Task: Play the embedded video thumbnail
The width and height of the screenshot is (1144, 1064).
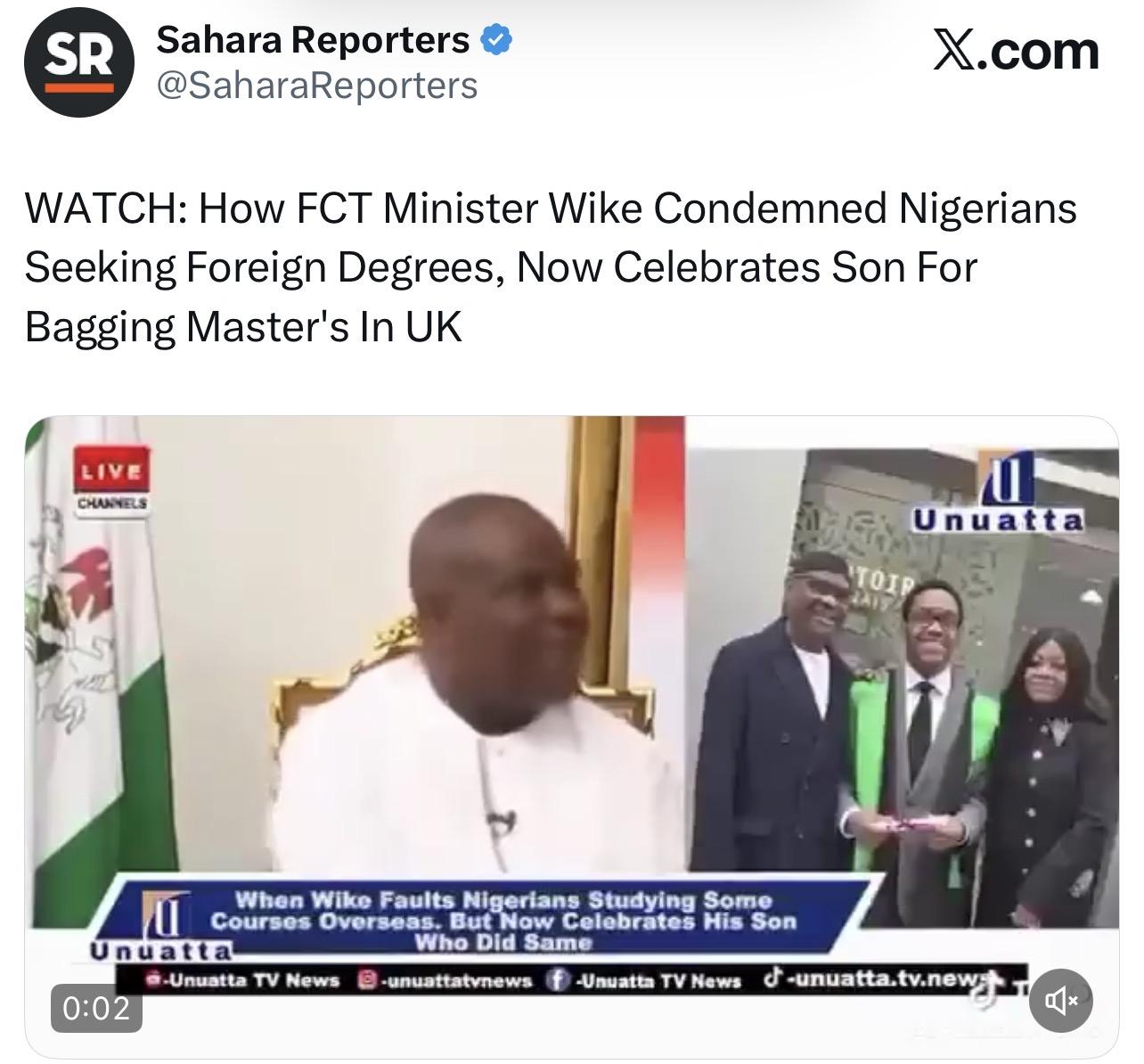Action: 571,737
